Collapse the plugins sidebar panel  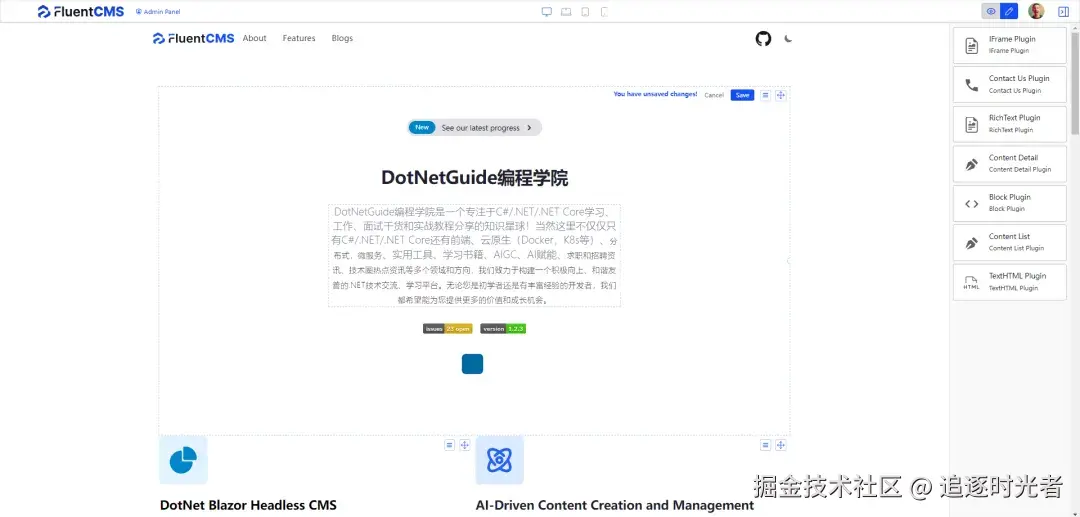tap(1063, 11)
